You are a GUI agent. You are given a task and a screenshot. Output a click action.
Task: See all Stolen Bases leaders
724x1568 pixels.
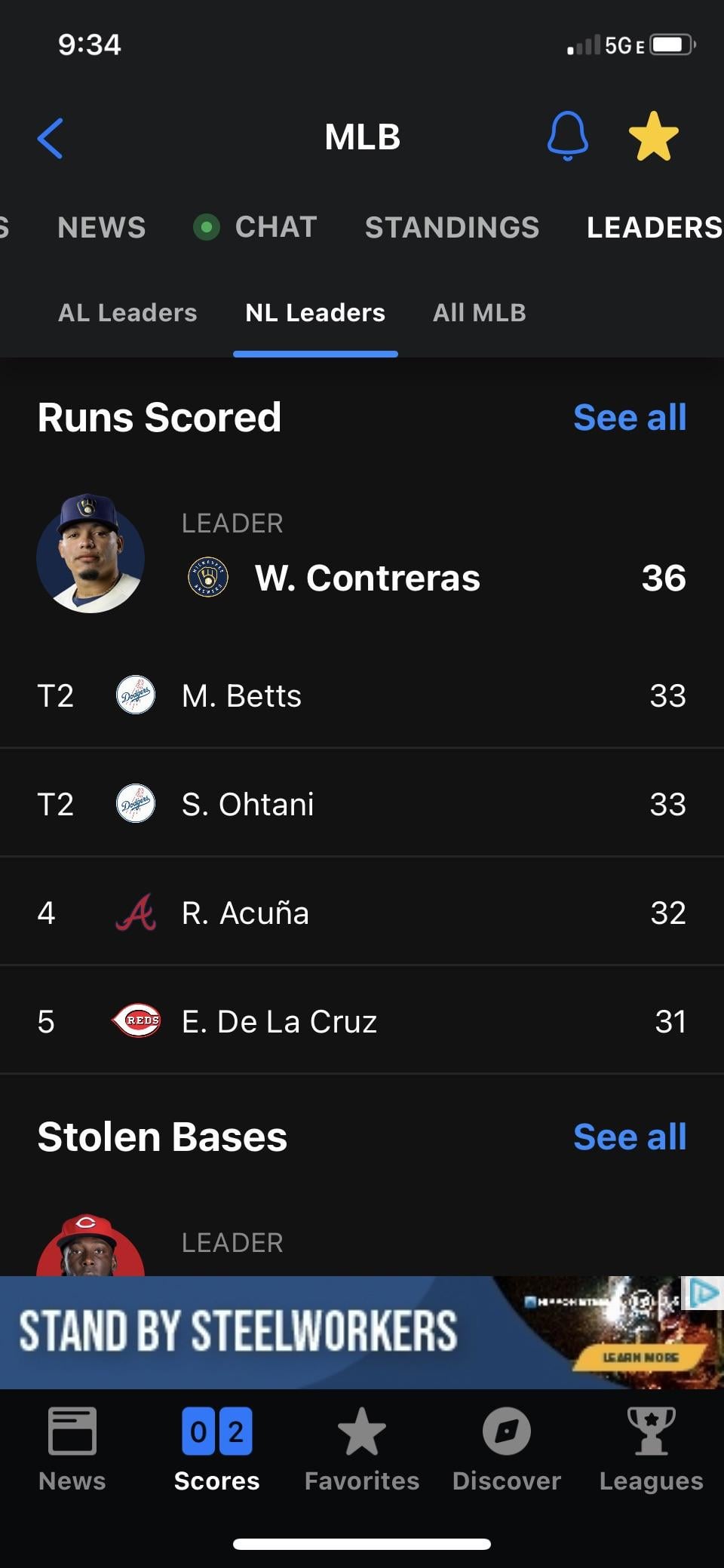point(630,1137)
